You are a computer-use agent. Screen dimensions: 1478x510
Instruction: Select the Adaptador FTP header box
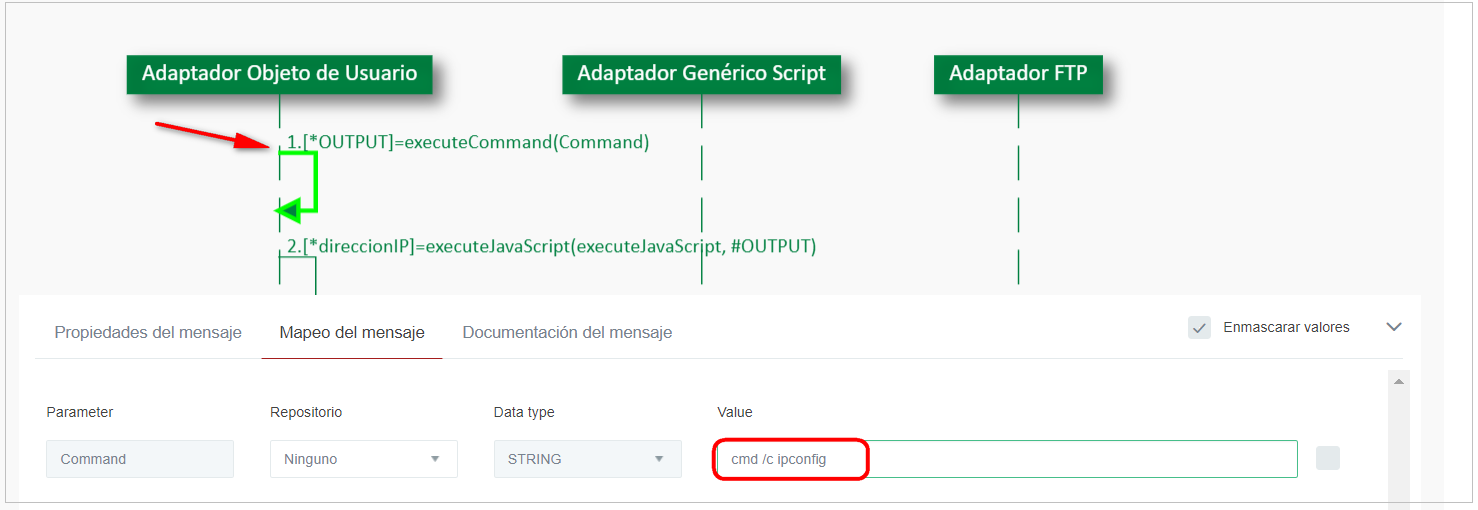(x=1017, y=74)
